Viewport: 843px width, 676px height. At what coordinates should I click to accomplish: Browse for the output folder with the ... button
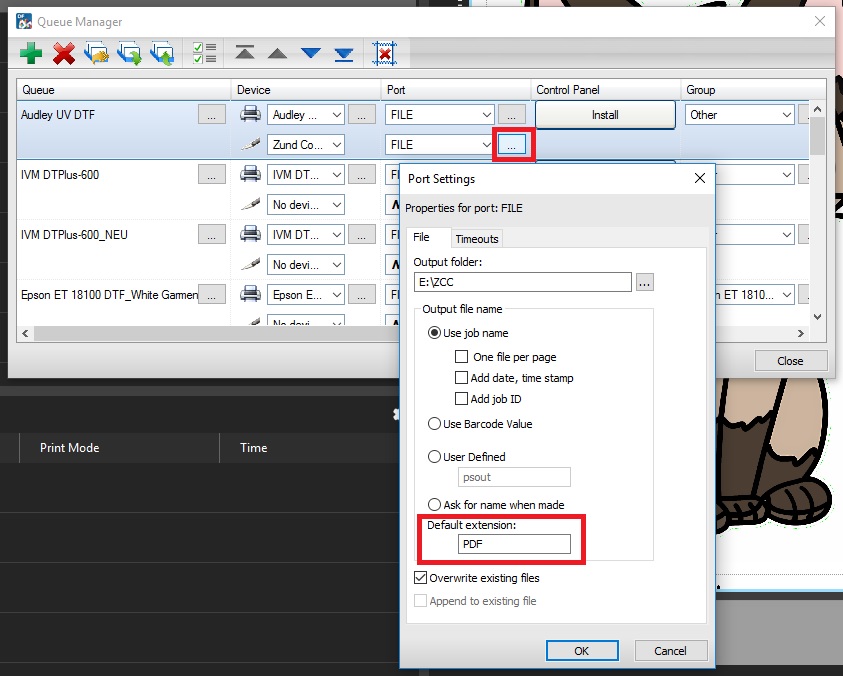[645, 282]
